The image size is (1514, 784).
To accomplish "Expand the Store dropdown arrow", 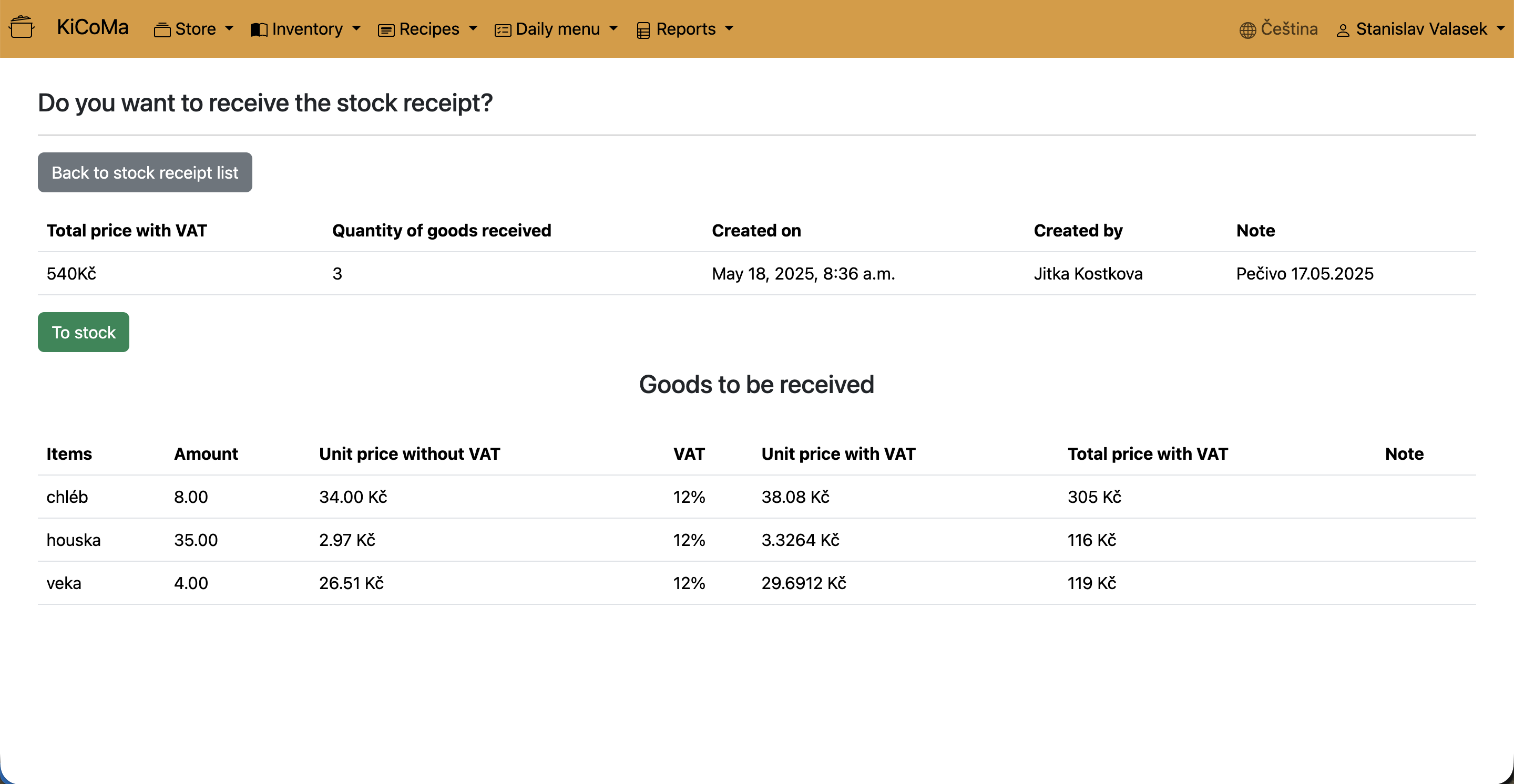I will (x=229, y=28).
